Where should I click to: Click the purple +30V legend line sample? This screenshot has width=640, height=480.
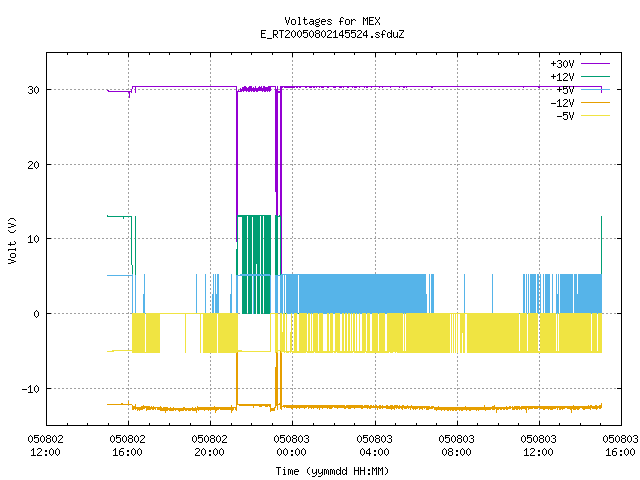[x=595, y=64]
